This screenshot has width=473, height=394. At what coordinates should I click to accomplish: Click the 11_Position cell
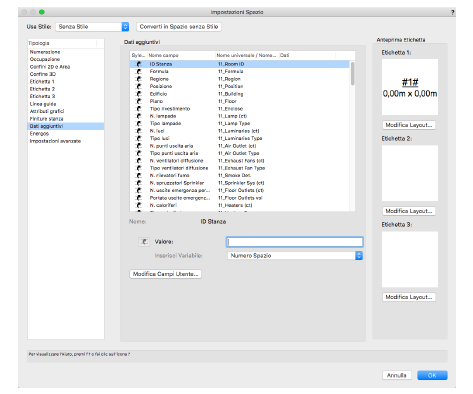[230, 86]
